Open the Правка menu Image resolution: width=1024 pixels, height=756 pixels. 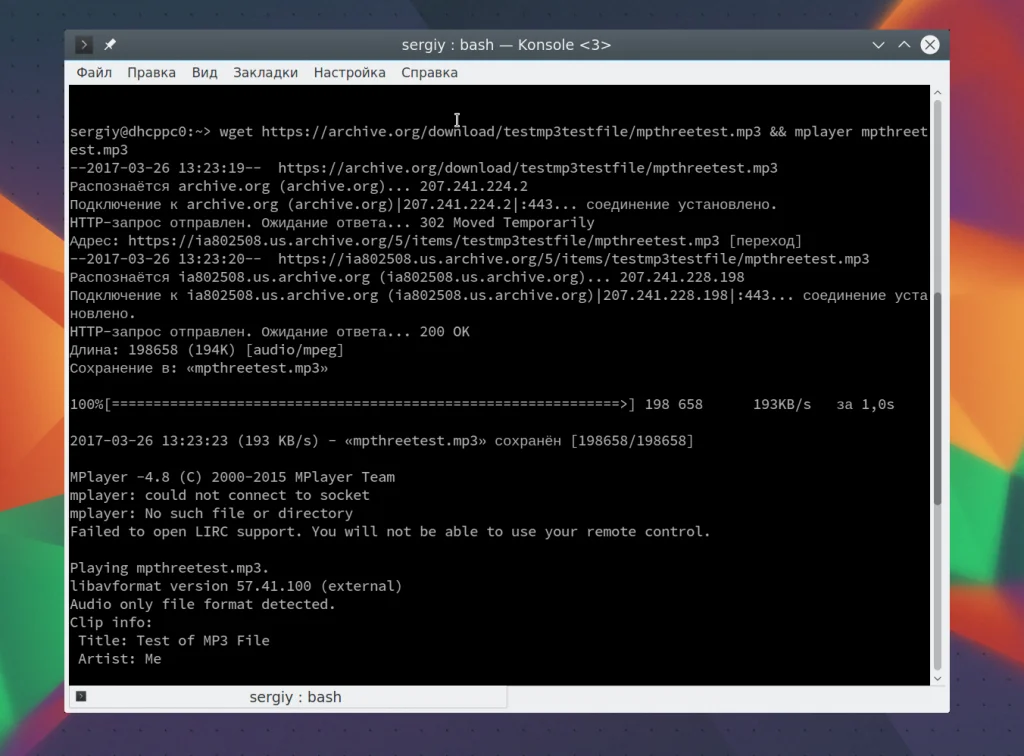tap(152, 72)
